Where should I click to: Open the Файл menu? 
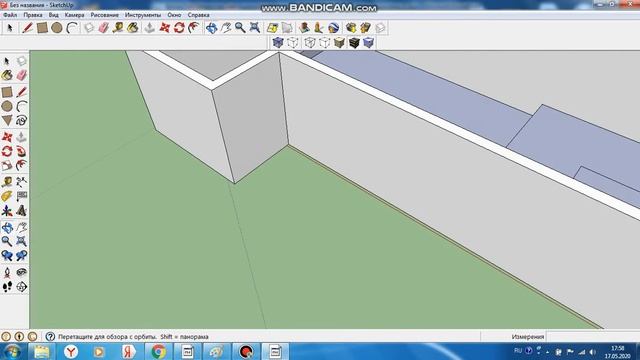[x=10, y=15]
